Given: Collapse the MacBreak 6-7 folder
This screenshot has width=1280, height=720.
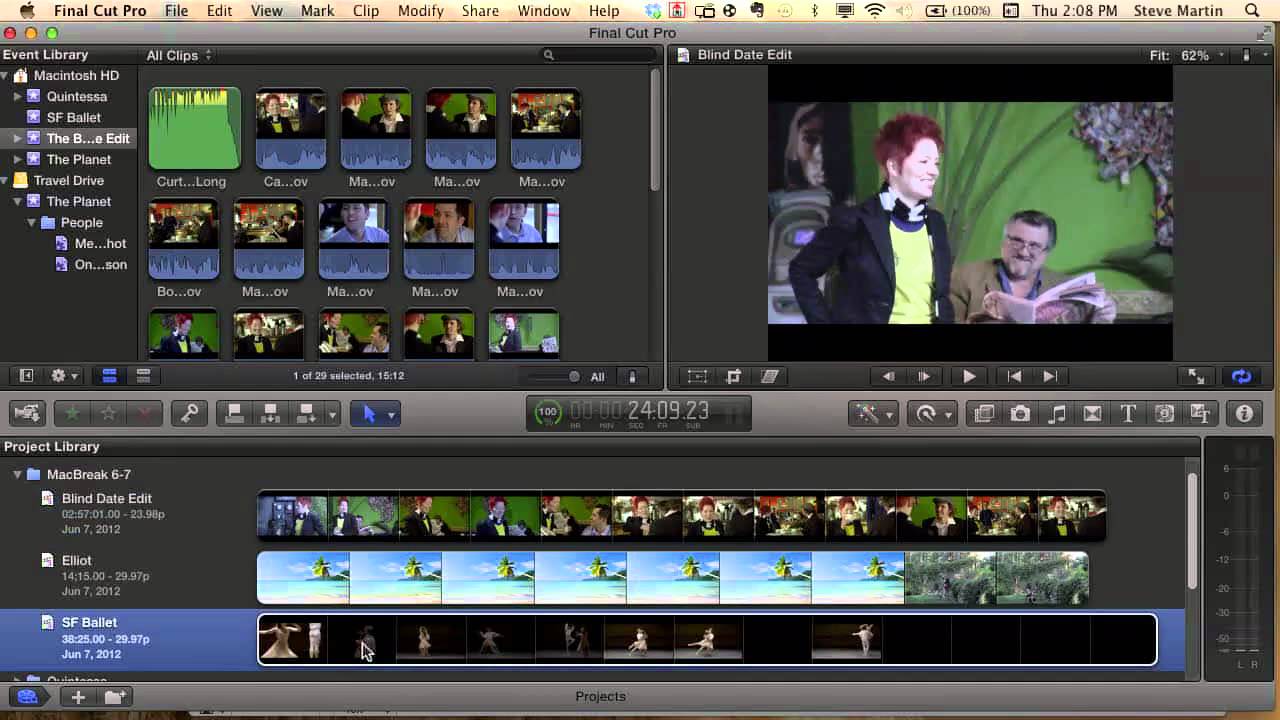Looking at the screenshot, I should pyautogui.click(x=17, y=475).
